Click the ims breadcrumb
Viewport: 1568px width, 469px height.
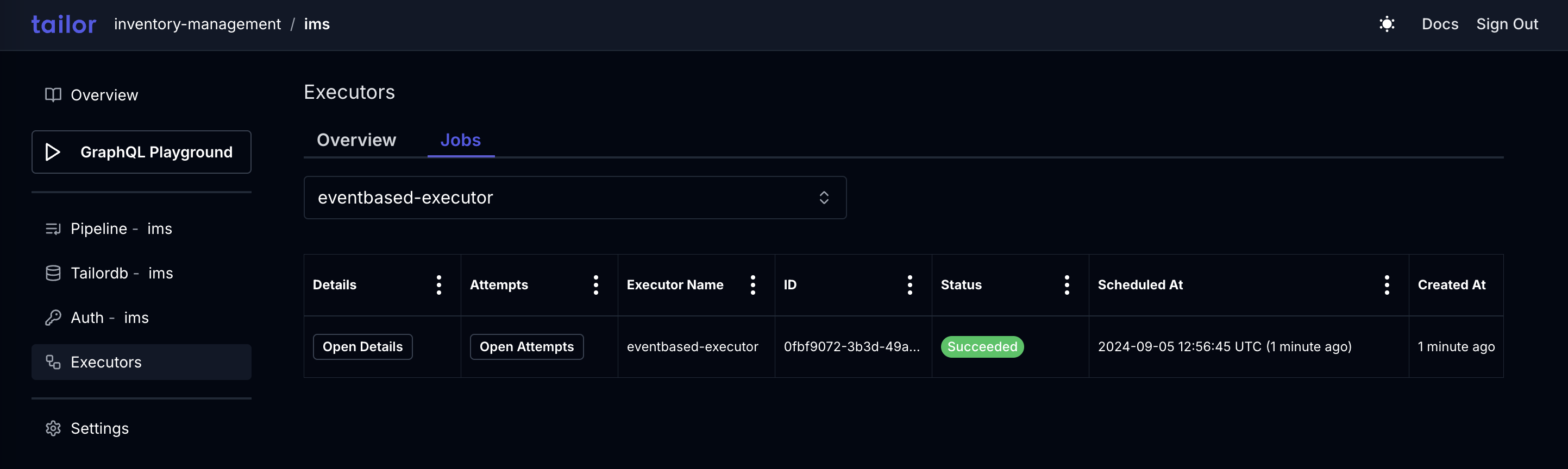pos(317,24)
